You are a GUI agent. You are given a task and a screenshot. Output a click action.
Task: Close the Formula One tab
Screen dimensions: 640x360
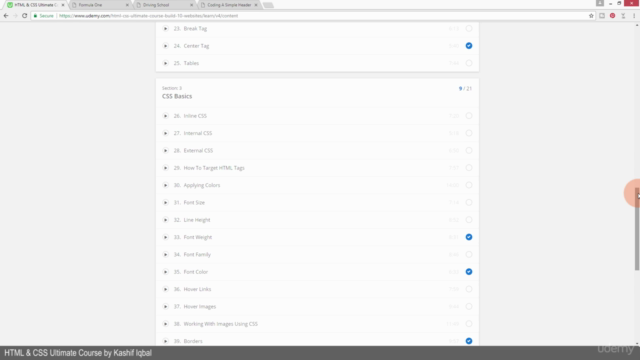pyautogui.click(x=127, y=5)
